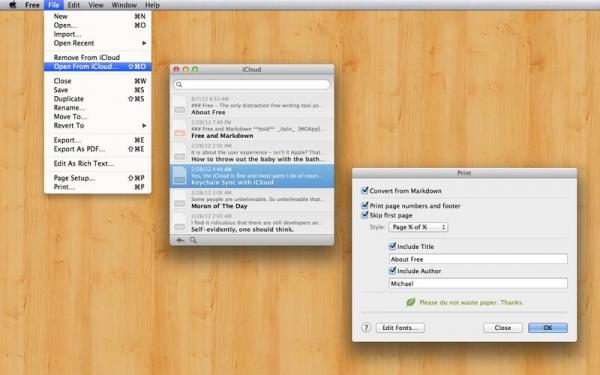Click search icon in iCloud window footer

[193, 240]
